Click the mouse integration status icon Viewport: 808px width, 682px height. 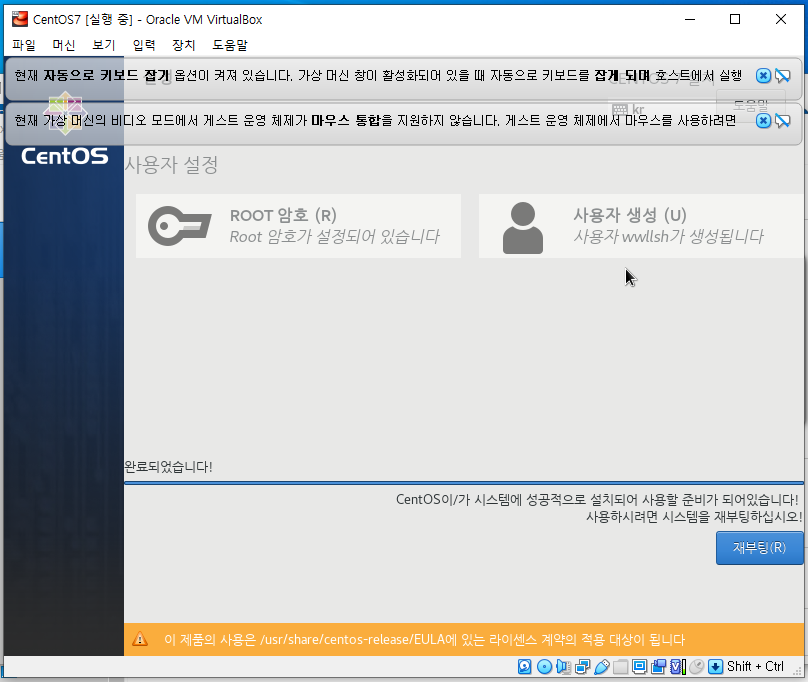coord(697,667)
